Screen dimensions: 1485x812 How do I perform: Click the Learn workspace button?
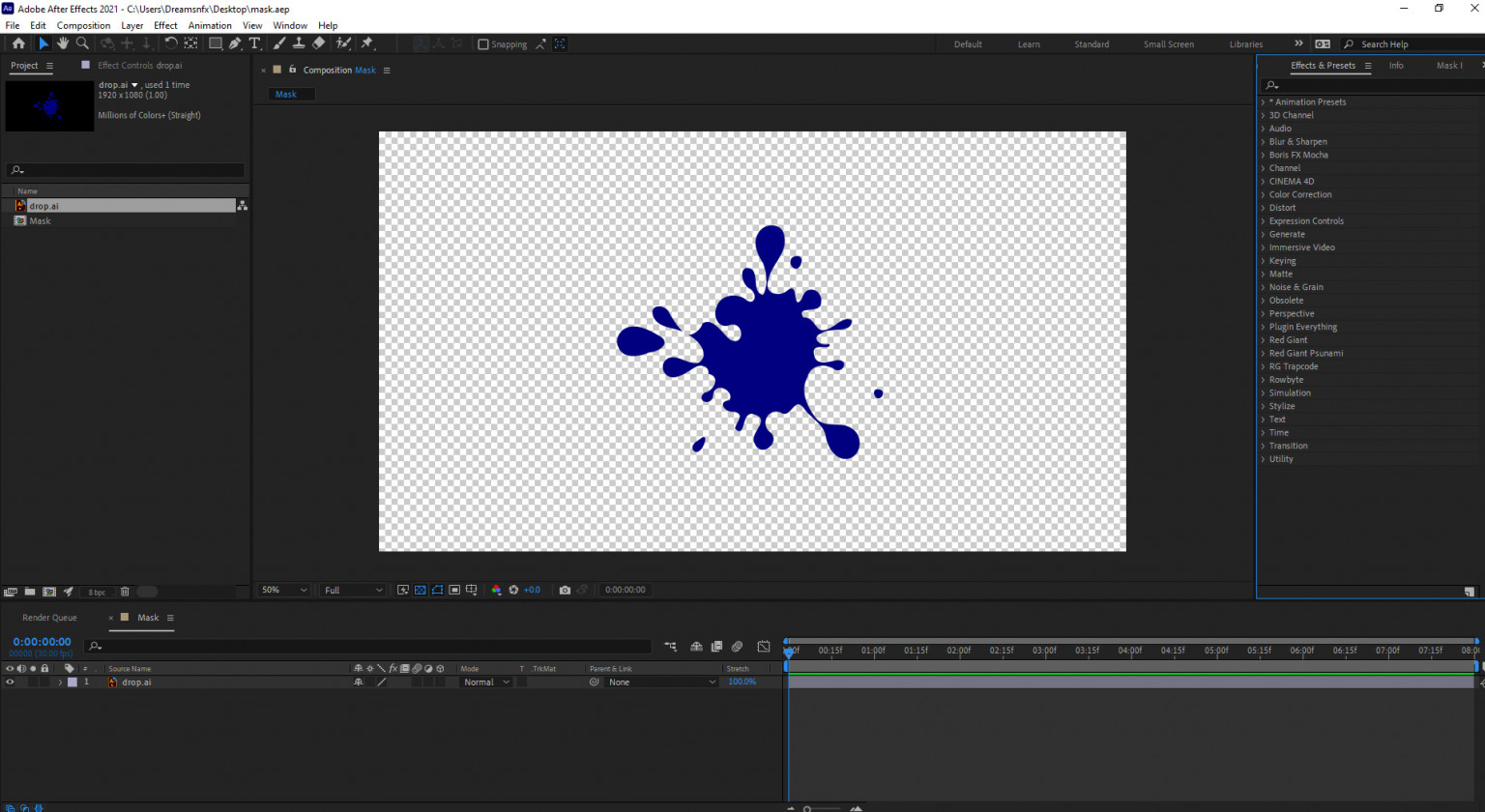(1029, 44)
